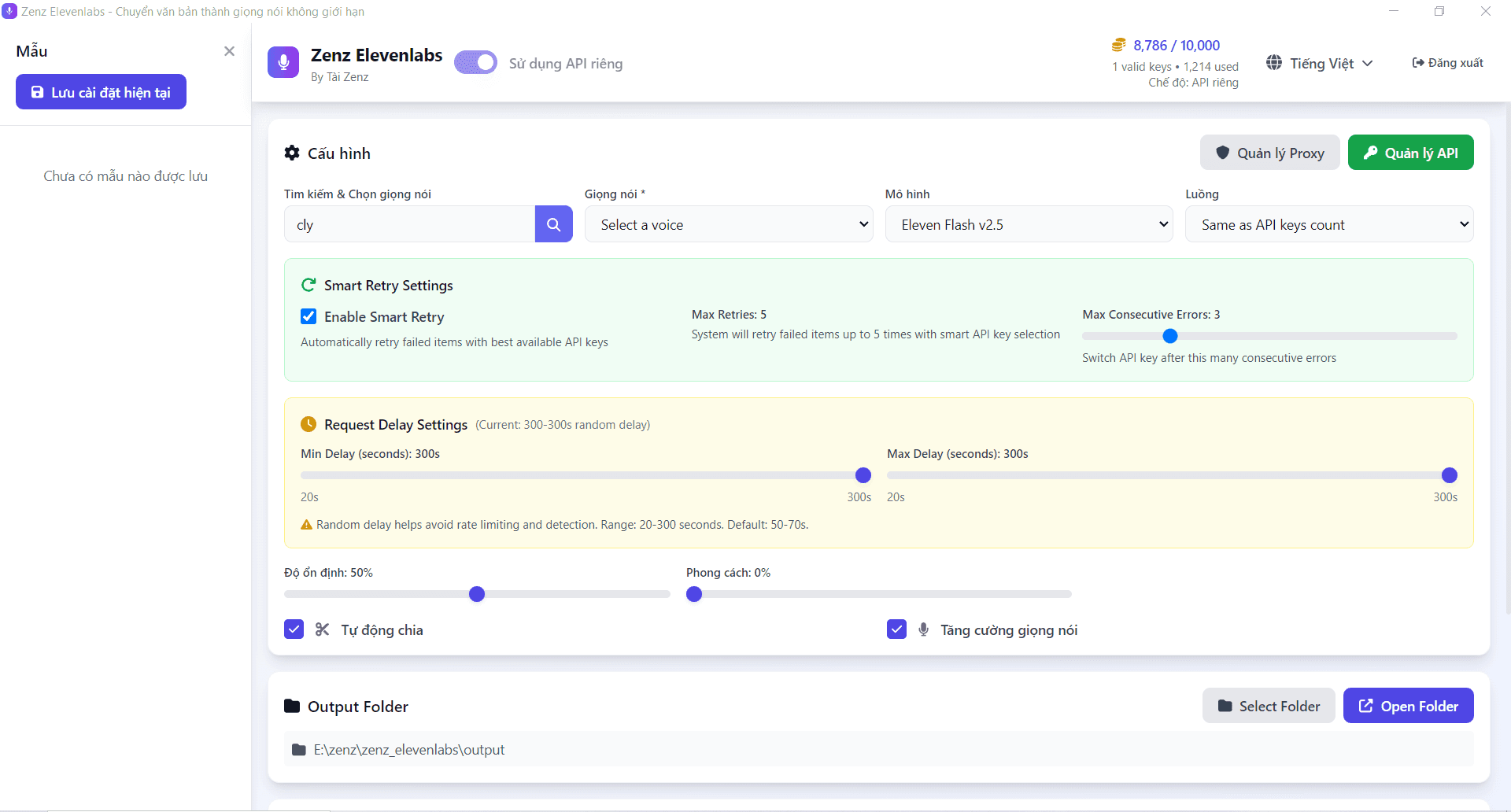The image size is (1511, 812).
Task: Click the microphone icon beside Tăng cường giọng nói
Action: click(924, 629)
